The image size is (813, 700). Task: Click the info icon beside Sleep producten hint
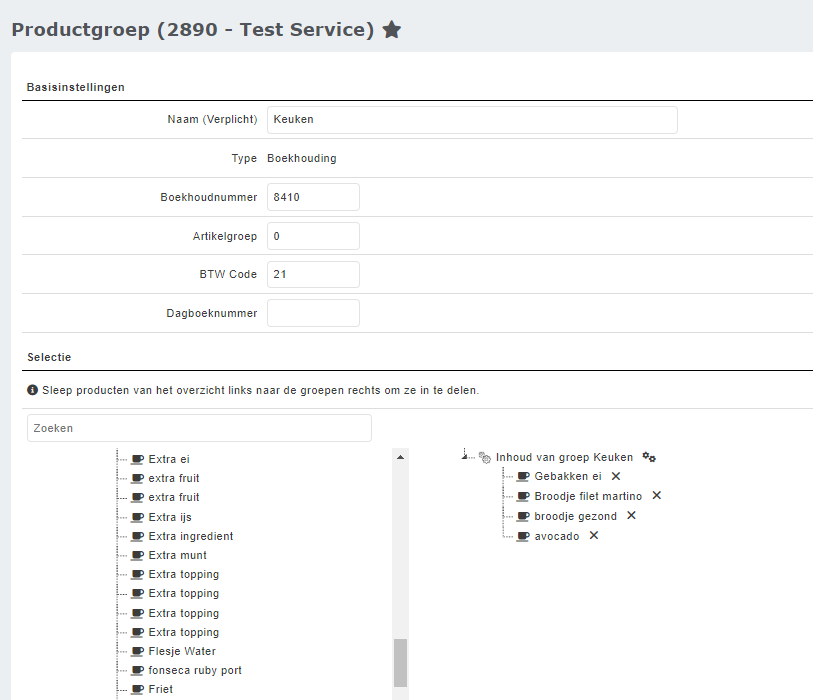(33, 390)
